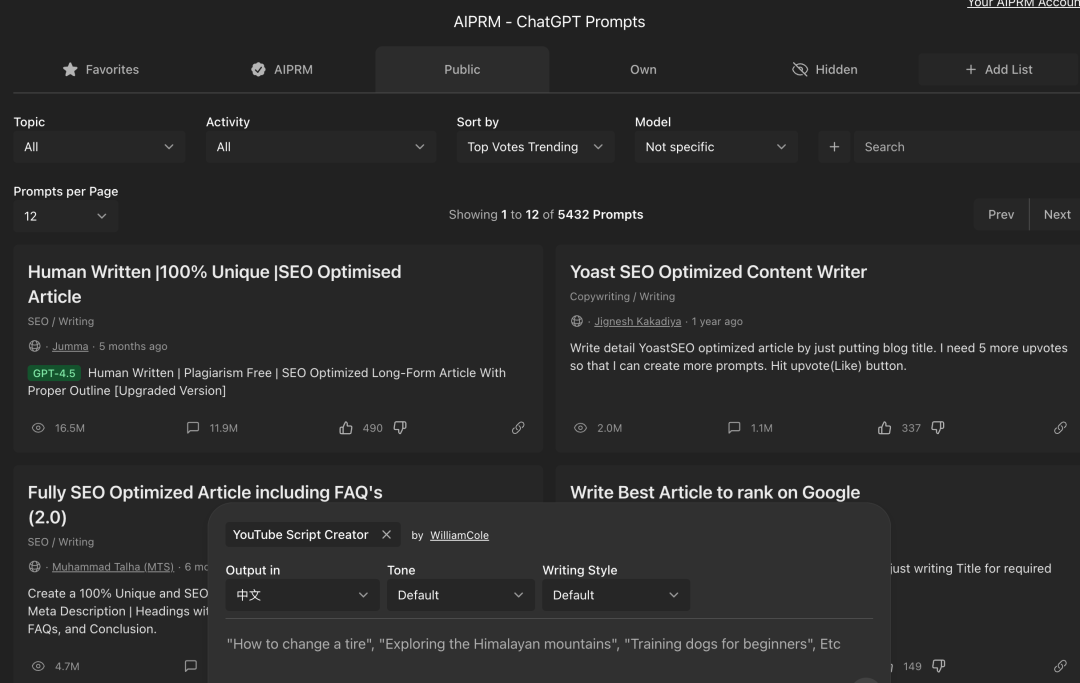1080x683 pixels.
Task: Copy link of Yoast SEO Content Writer prompt
Action: (1060, 428)
